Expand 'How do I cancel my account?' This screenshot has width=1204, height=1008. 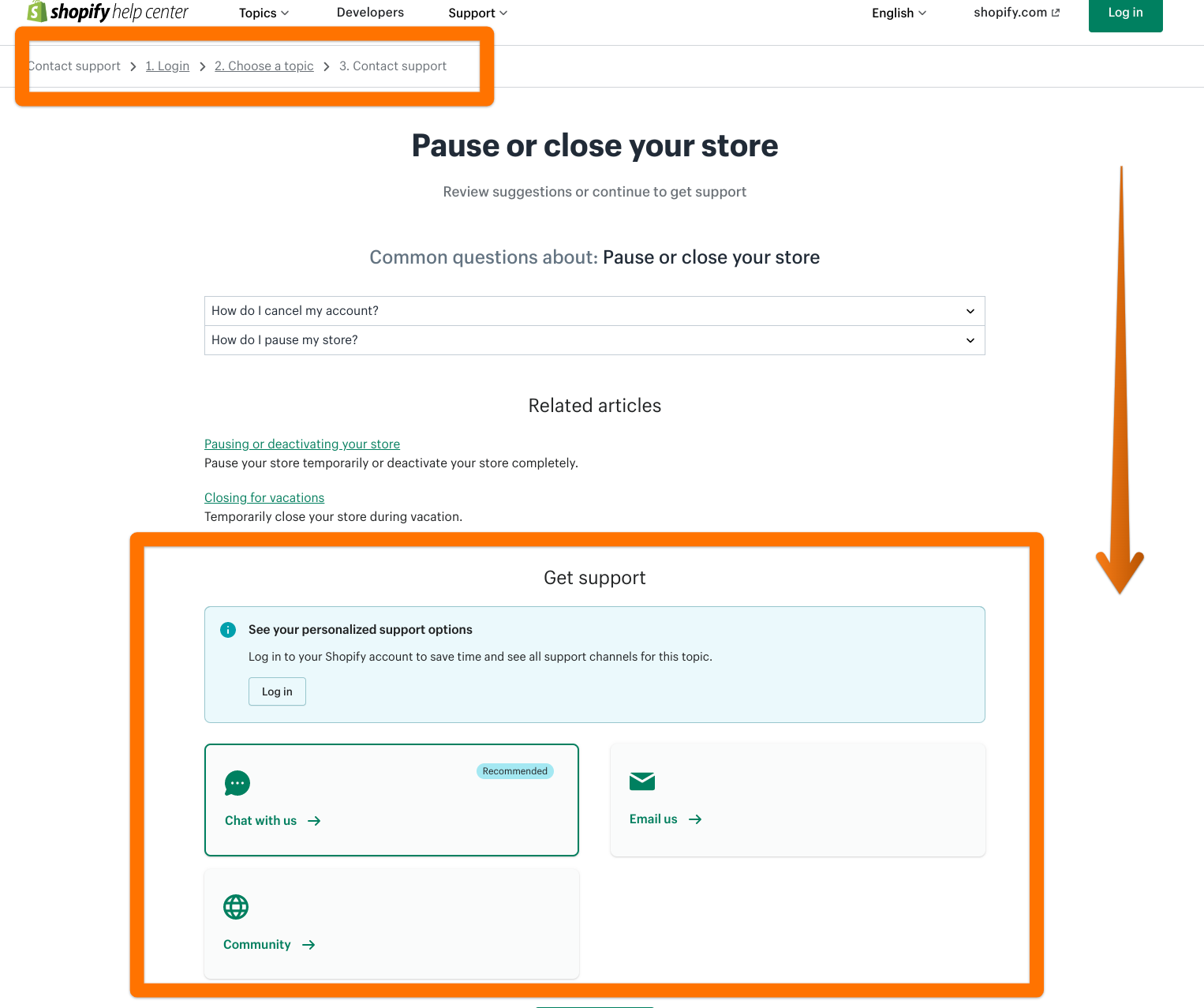(x=595, y=311)
